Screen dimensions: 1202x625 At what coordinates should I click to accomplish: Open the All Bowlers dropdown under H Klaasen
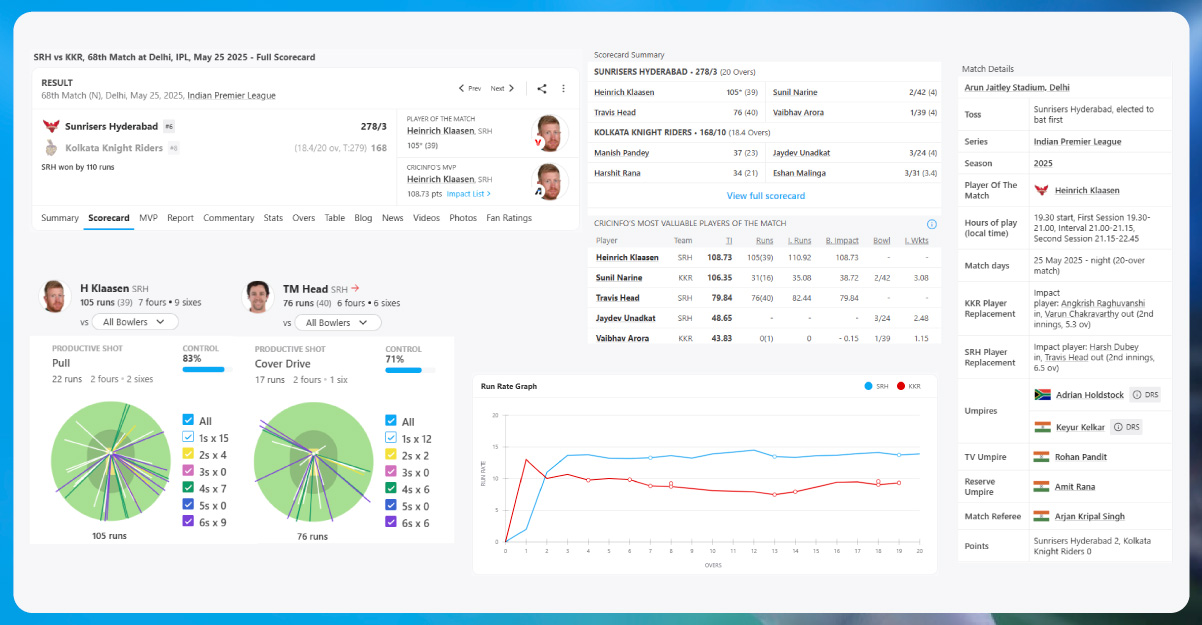point(135,322)
